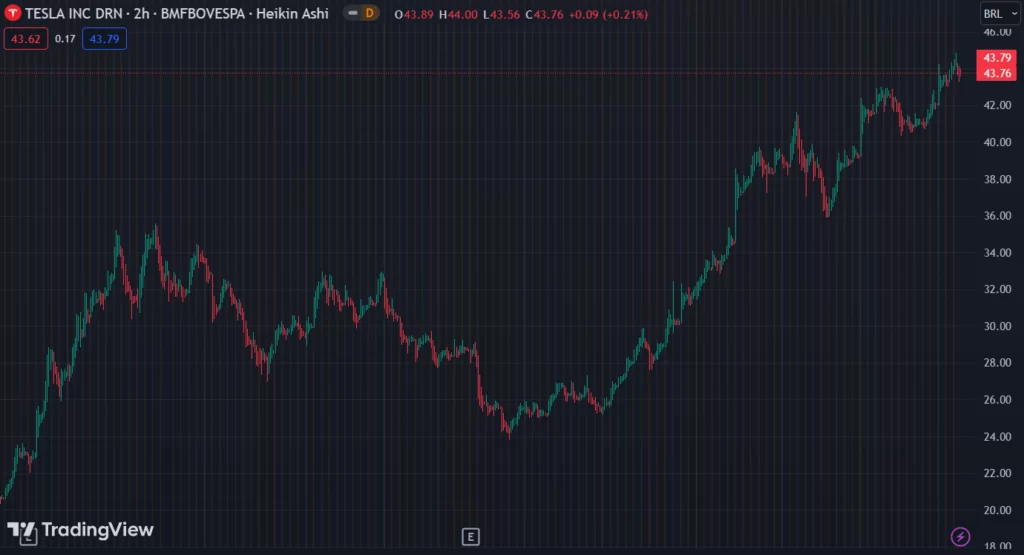The height and width of the screenshot is (555, 1024).
Task: Click the 34.00 price scale label
Action: 997,253
